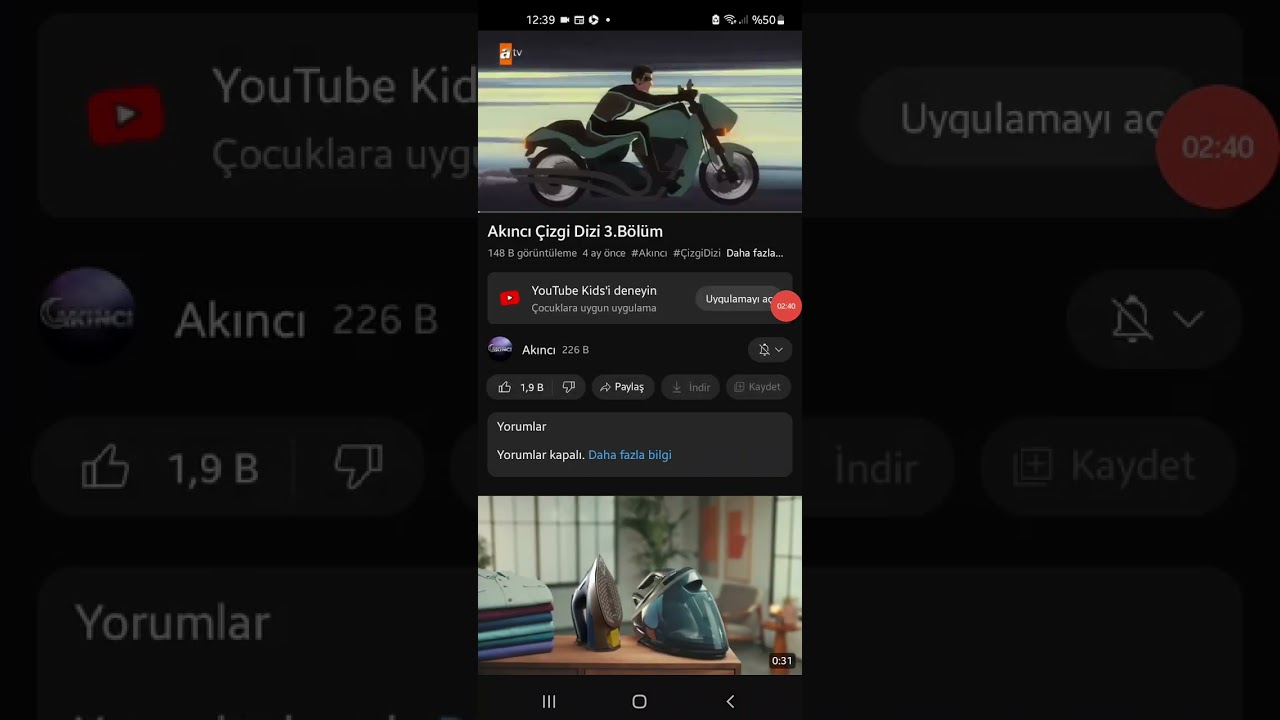Tap the 226 B subscriber count
Image resolution: width=1280 pixels, height=720 pixels.
click(x=575, y=350)
